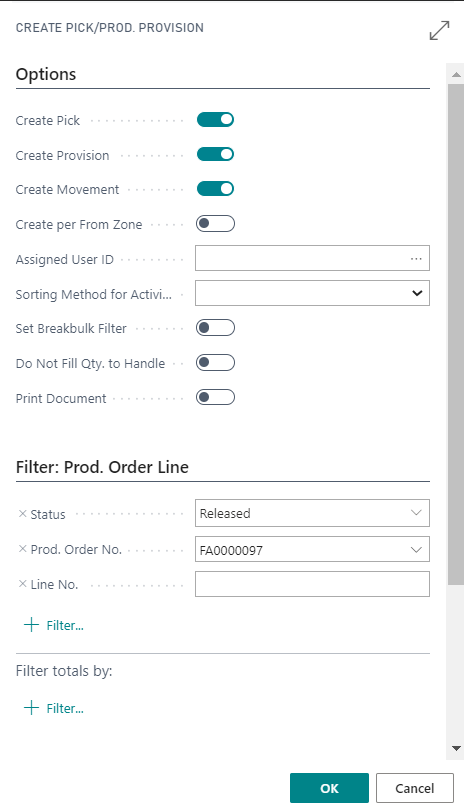464x811 pixels.
Task: Turn off the Create Provision toggle
Action: coord(215,154)
